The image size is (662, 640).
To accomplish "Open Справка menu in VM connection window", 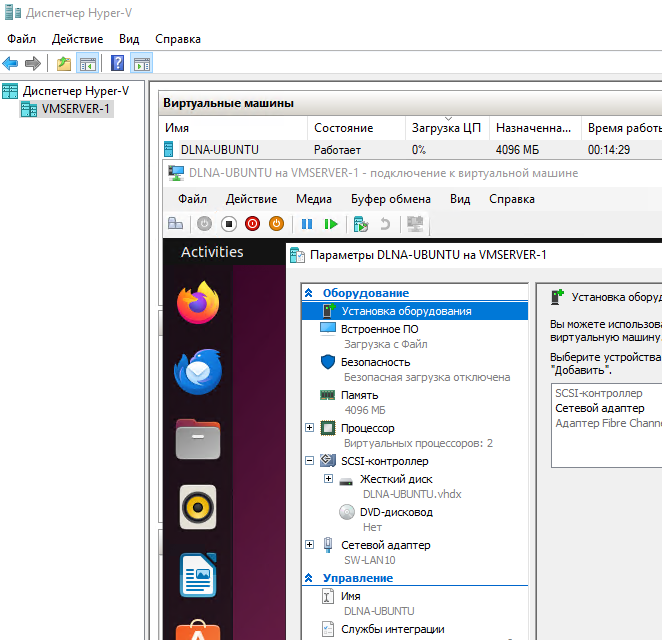I will click(x=512, y=199).
